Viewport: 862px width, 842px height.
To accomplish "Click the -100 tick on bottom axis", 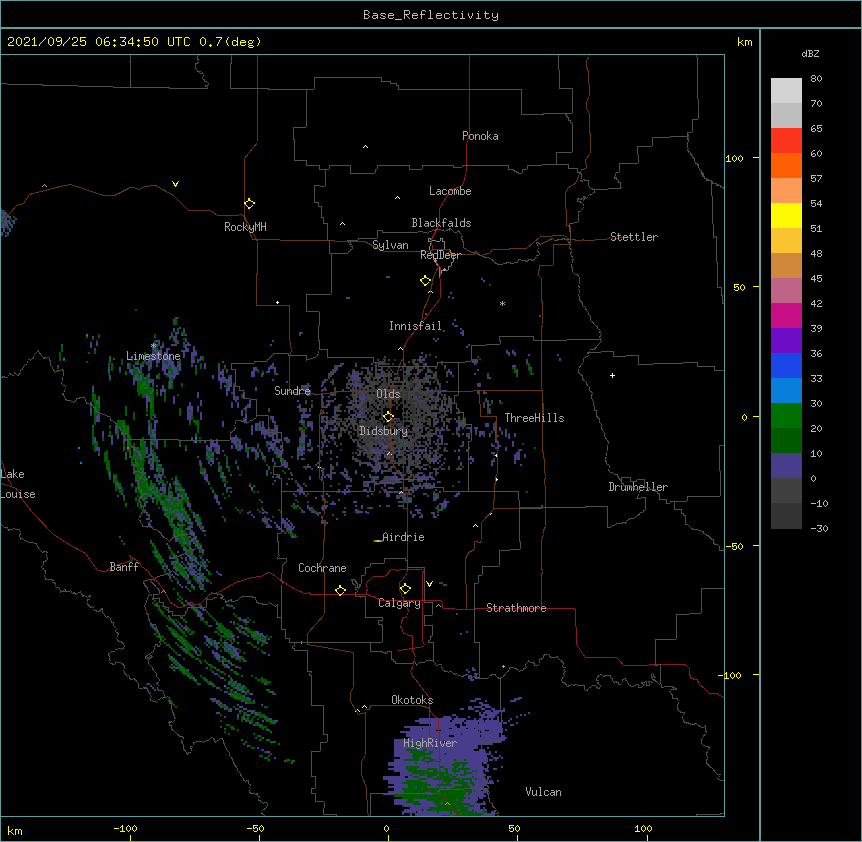I will (x=125, y=828).
